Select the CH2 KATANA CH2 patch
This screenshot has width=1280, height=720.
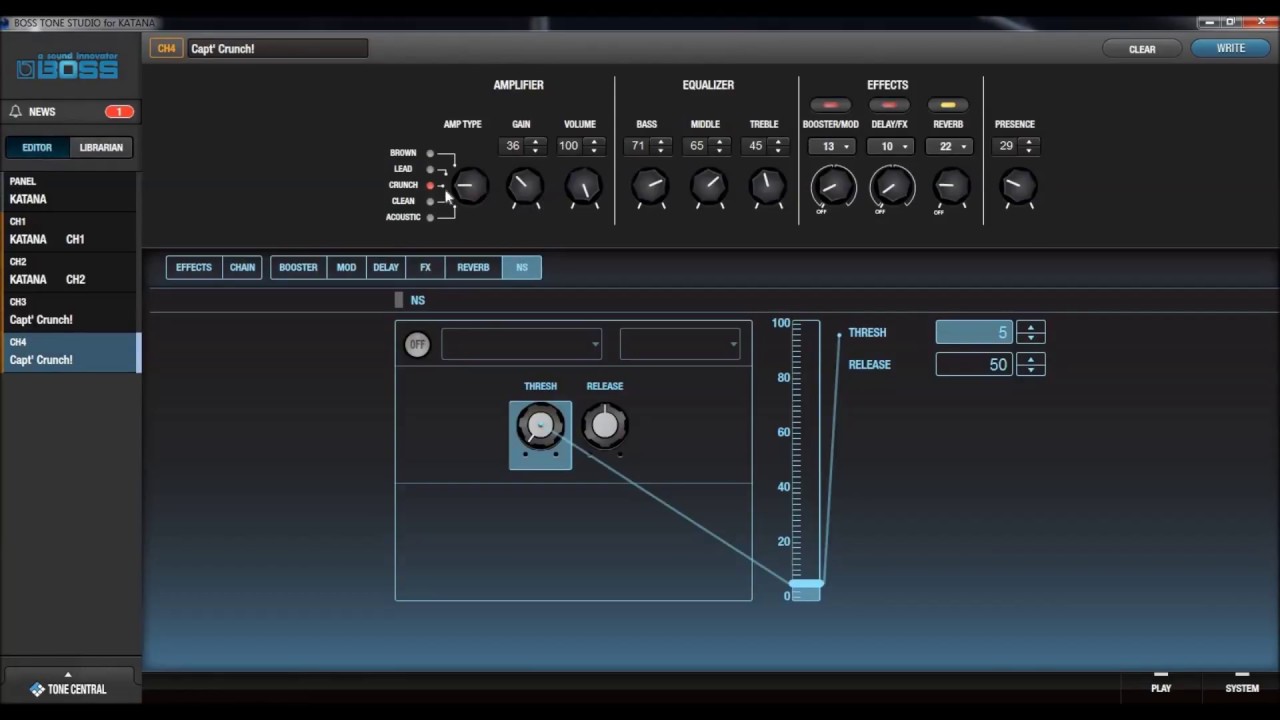coord(70,271)
